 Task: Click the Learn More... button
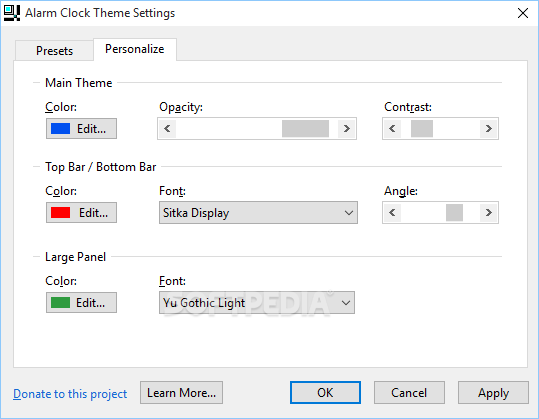click(182, 393)
